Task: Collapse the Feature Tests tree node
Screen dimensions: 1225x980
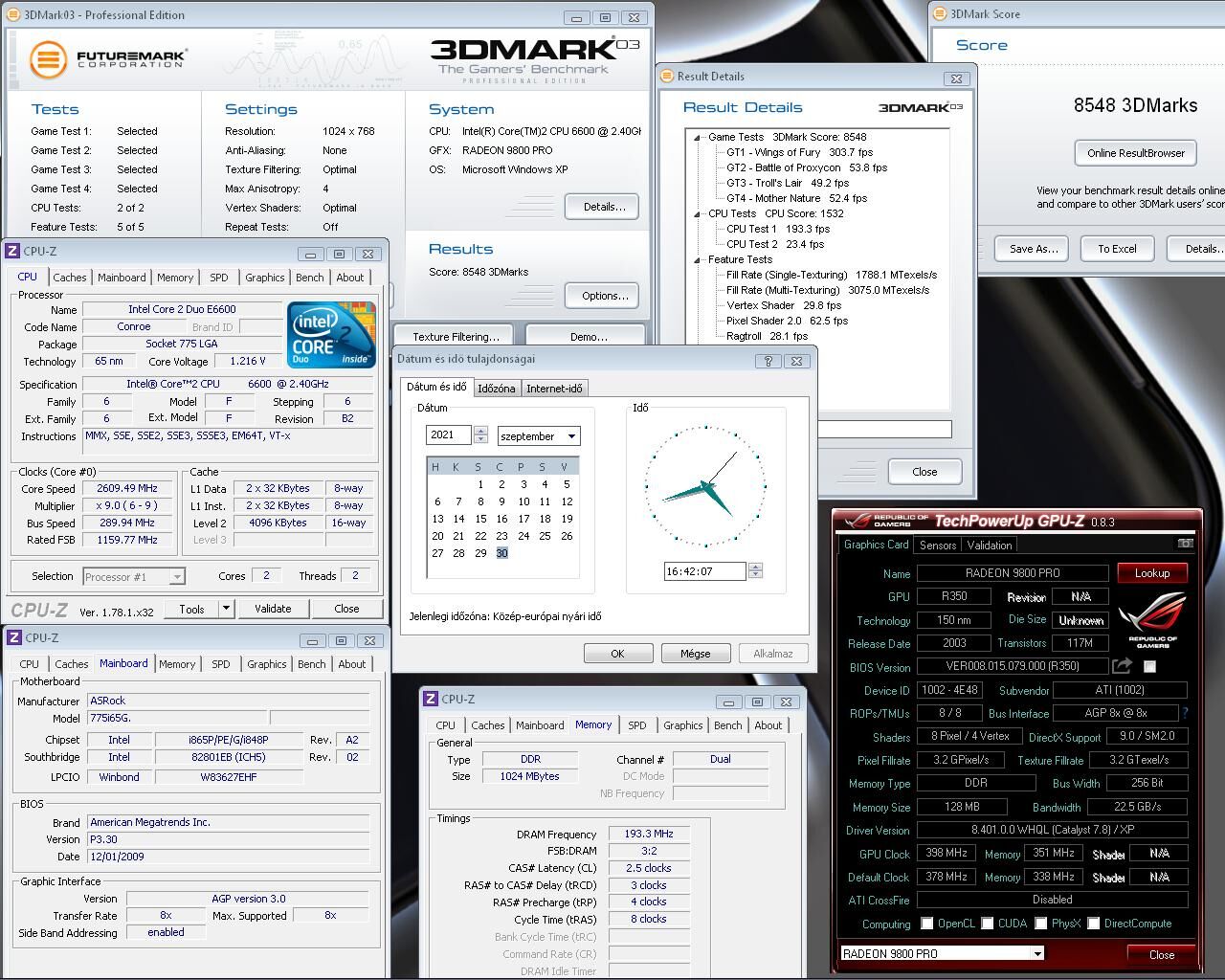Action: [697, 259]
